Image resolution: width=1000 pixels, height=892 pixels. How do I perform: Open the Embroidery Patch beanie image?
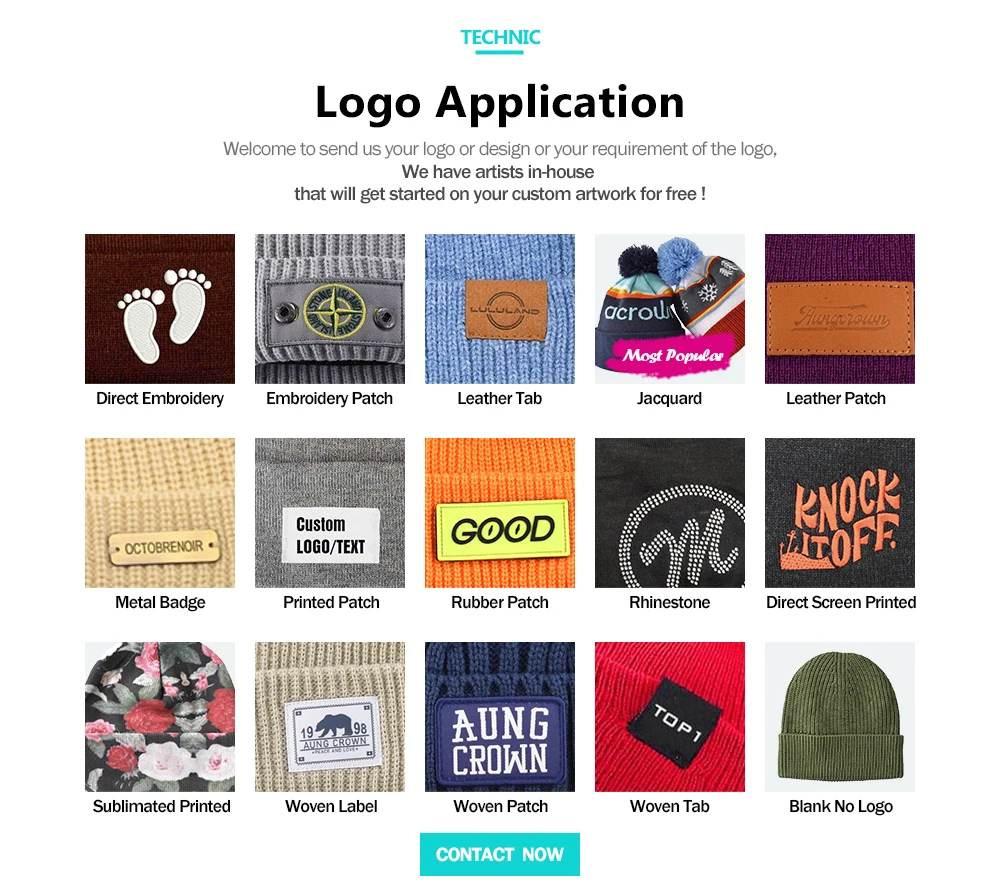[x=330, y=309]
